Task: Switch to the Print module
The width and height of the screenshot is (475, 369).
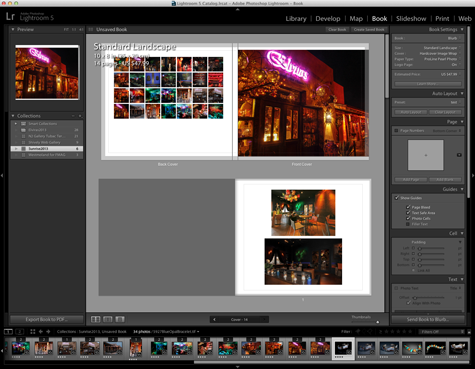Action: point(442,19)
